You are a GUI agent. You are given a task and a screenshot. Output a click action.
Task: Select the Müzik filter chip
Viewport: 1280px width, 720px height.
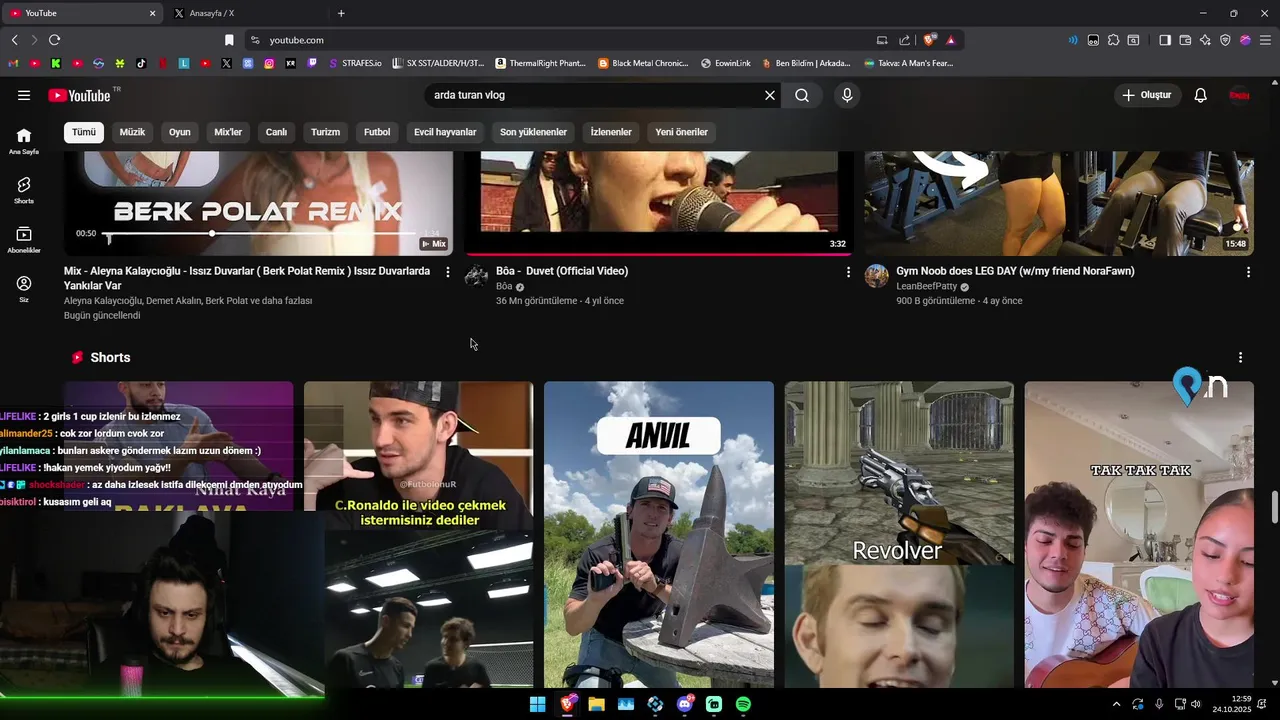(132, 132)
